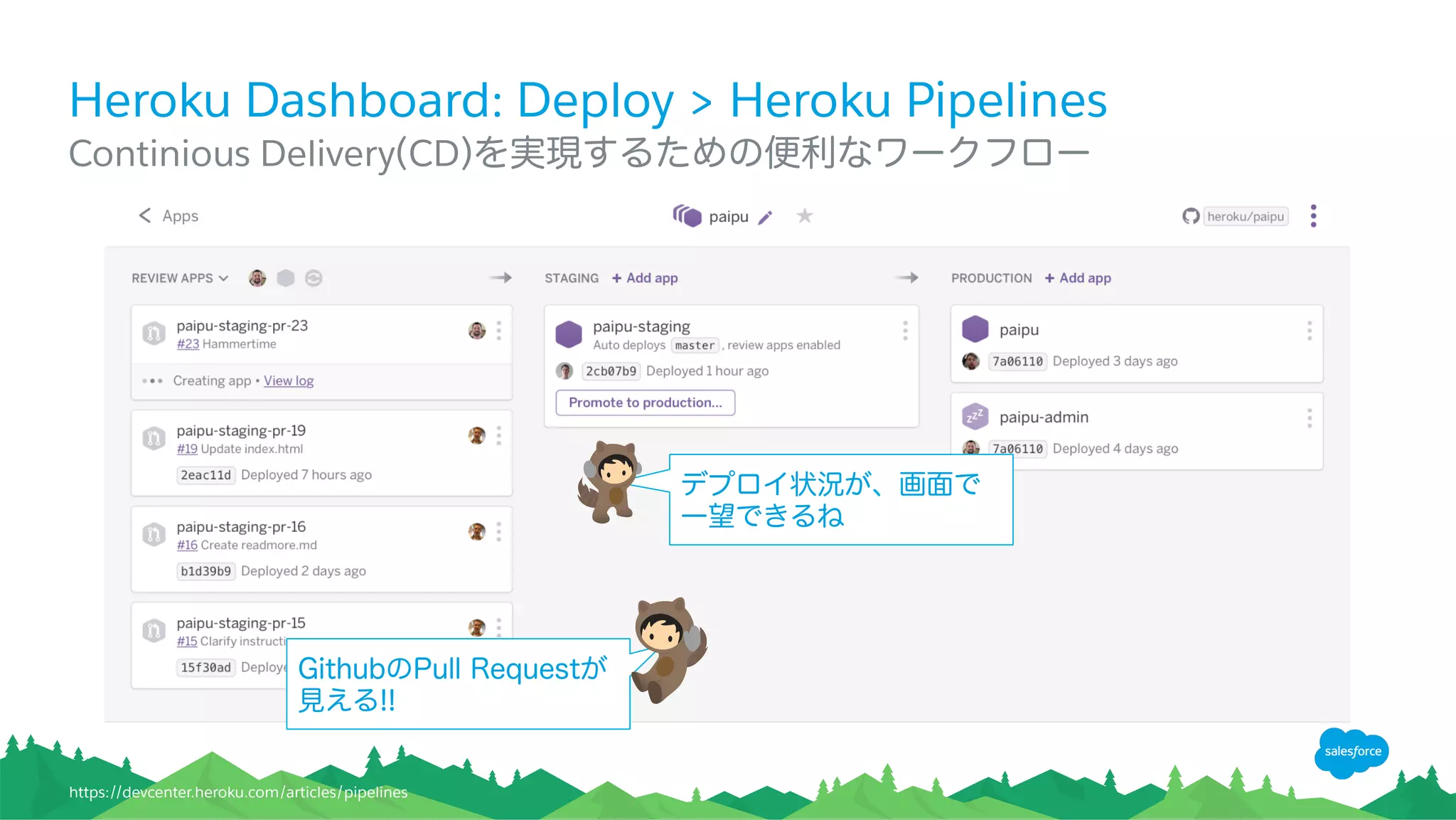Open the heroku/paipu repository link
1456x820 pixels.
click(1246, 216)
